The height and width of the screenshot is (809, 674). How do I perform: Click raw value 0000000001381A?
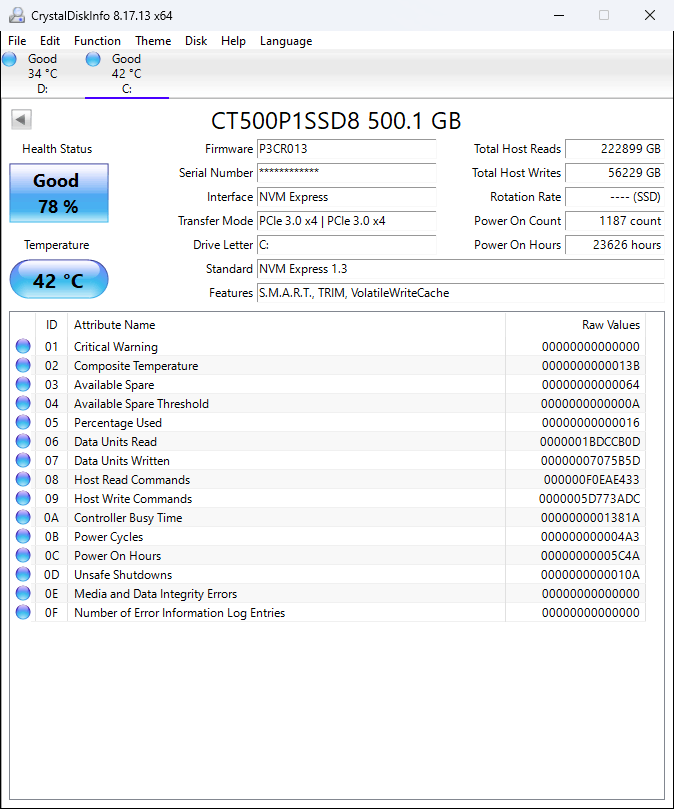click(590, 517)
